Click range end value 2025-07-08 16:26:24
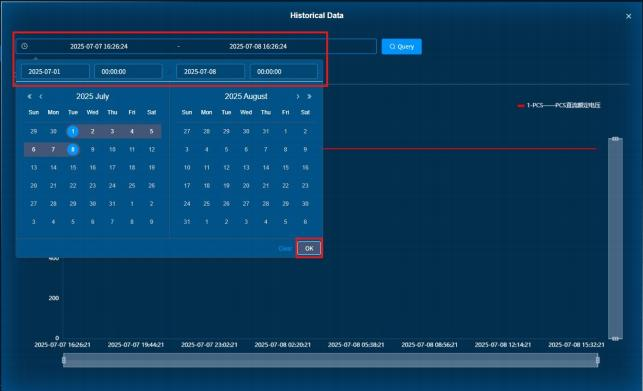This screenshot has width=643, height=391. tap(258, 46)
